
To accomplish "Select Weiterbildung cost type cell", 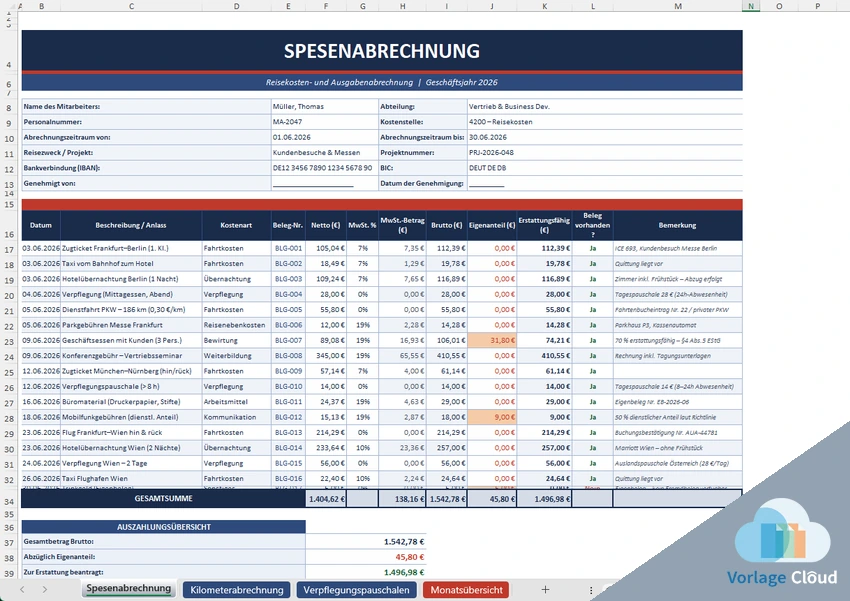I will coord(236,356).
